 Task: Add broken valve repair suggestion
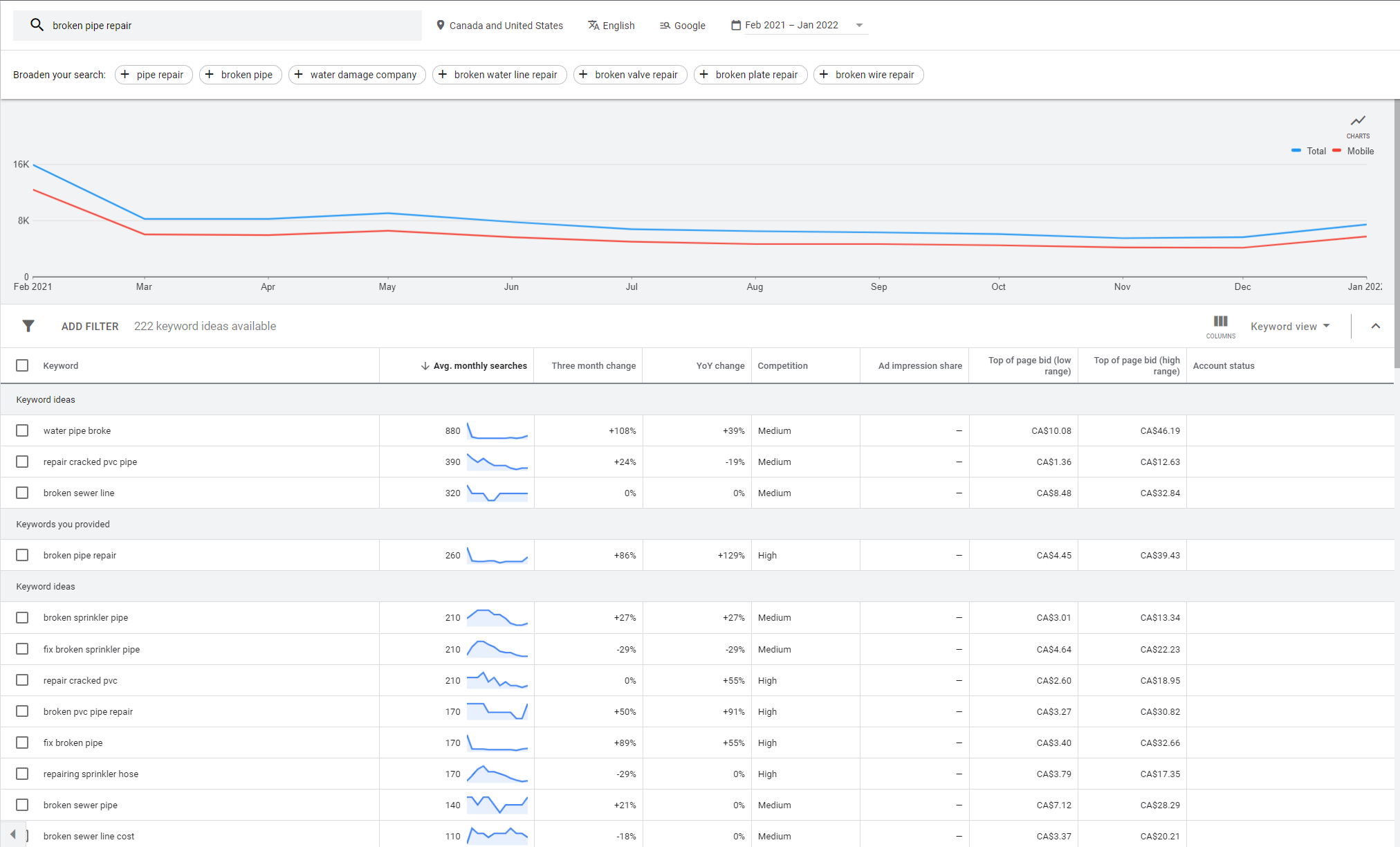[630, 74]
